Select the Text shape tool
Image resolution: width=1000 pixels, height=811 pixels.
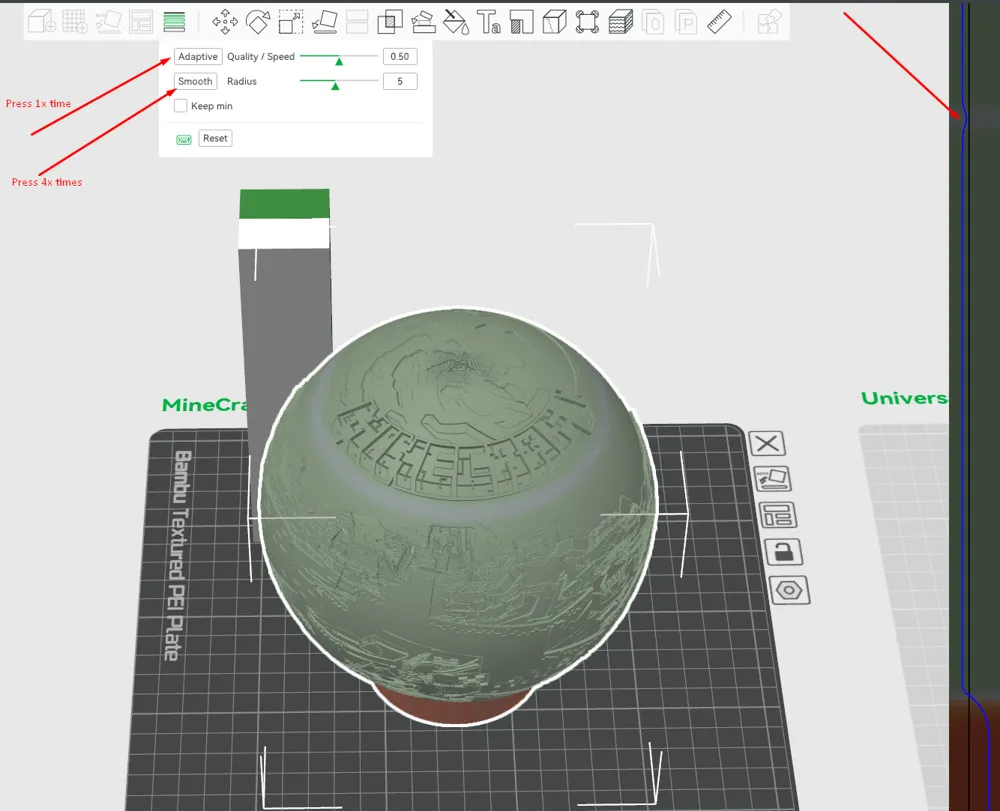(x=489, y=22)
